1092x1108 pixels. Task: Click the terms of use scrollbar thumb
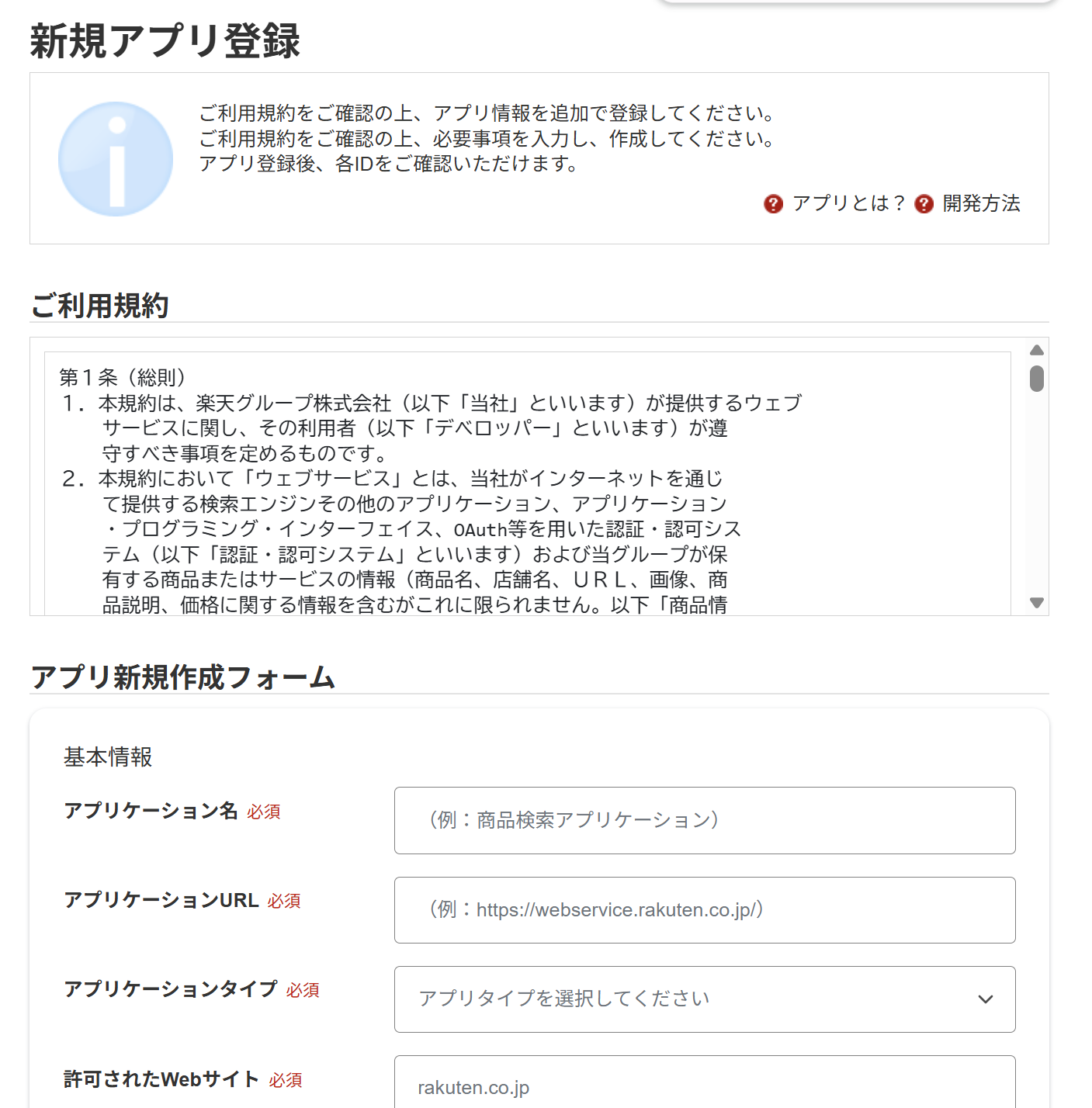pyautogui.click(x=1037, y=379)
